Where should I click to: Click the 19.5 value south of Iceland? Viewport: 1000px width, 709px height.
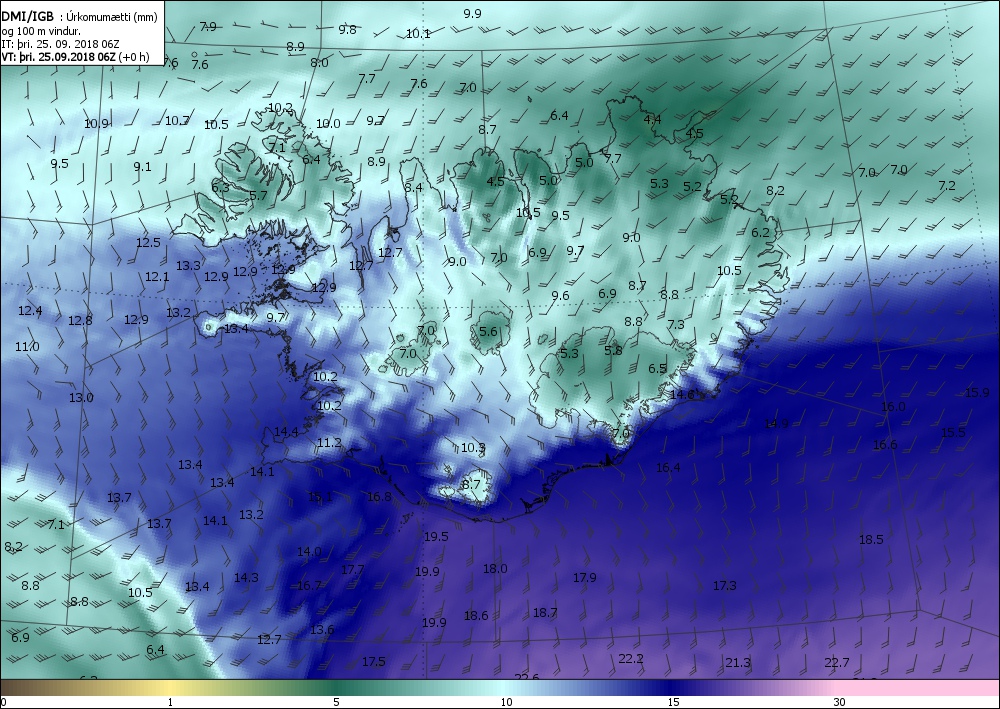pos(436,536)
